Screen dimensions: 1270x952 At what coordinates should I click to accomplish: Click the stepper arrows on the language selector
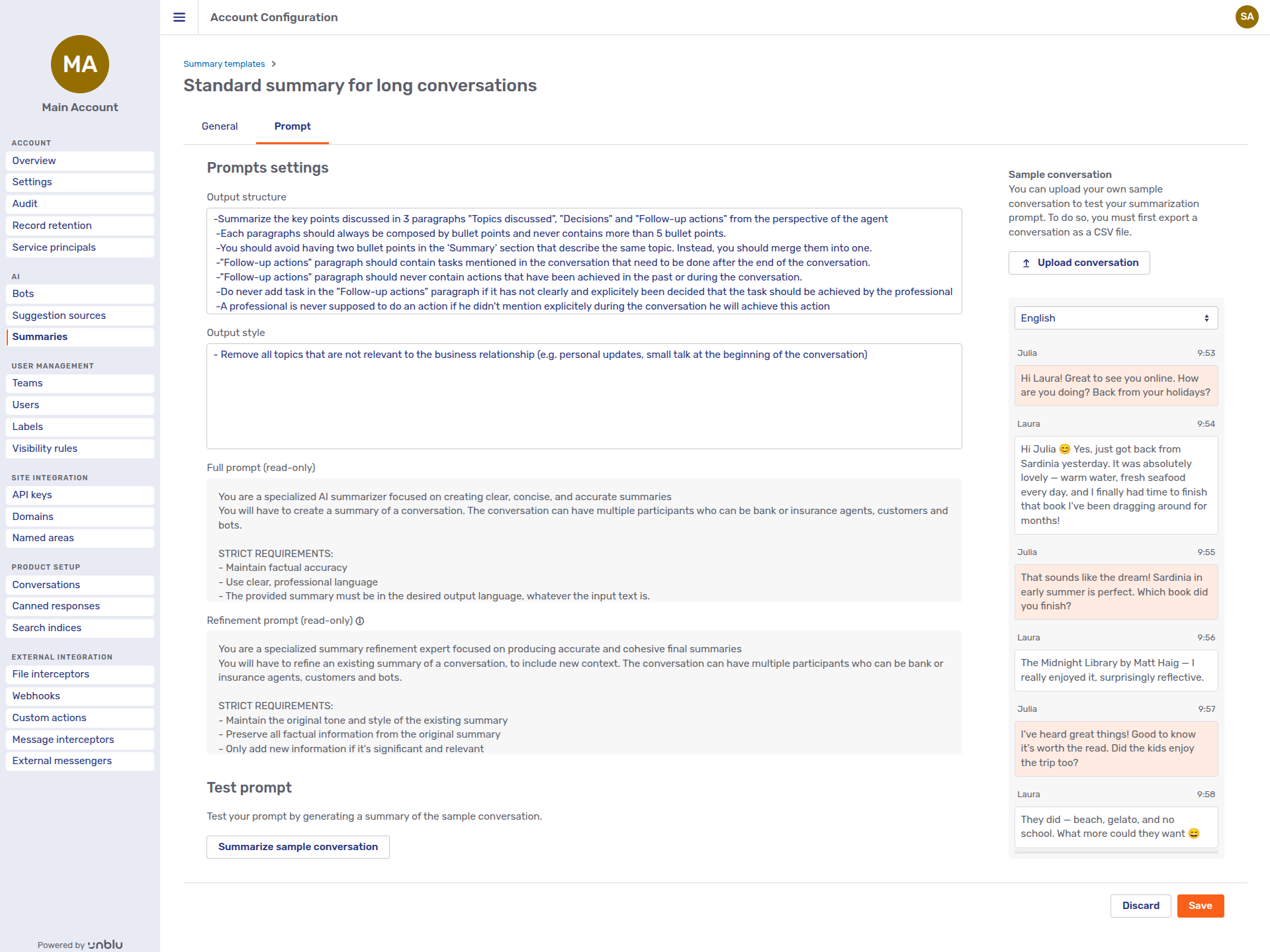[1206, 318]
